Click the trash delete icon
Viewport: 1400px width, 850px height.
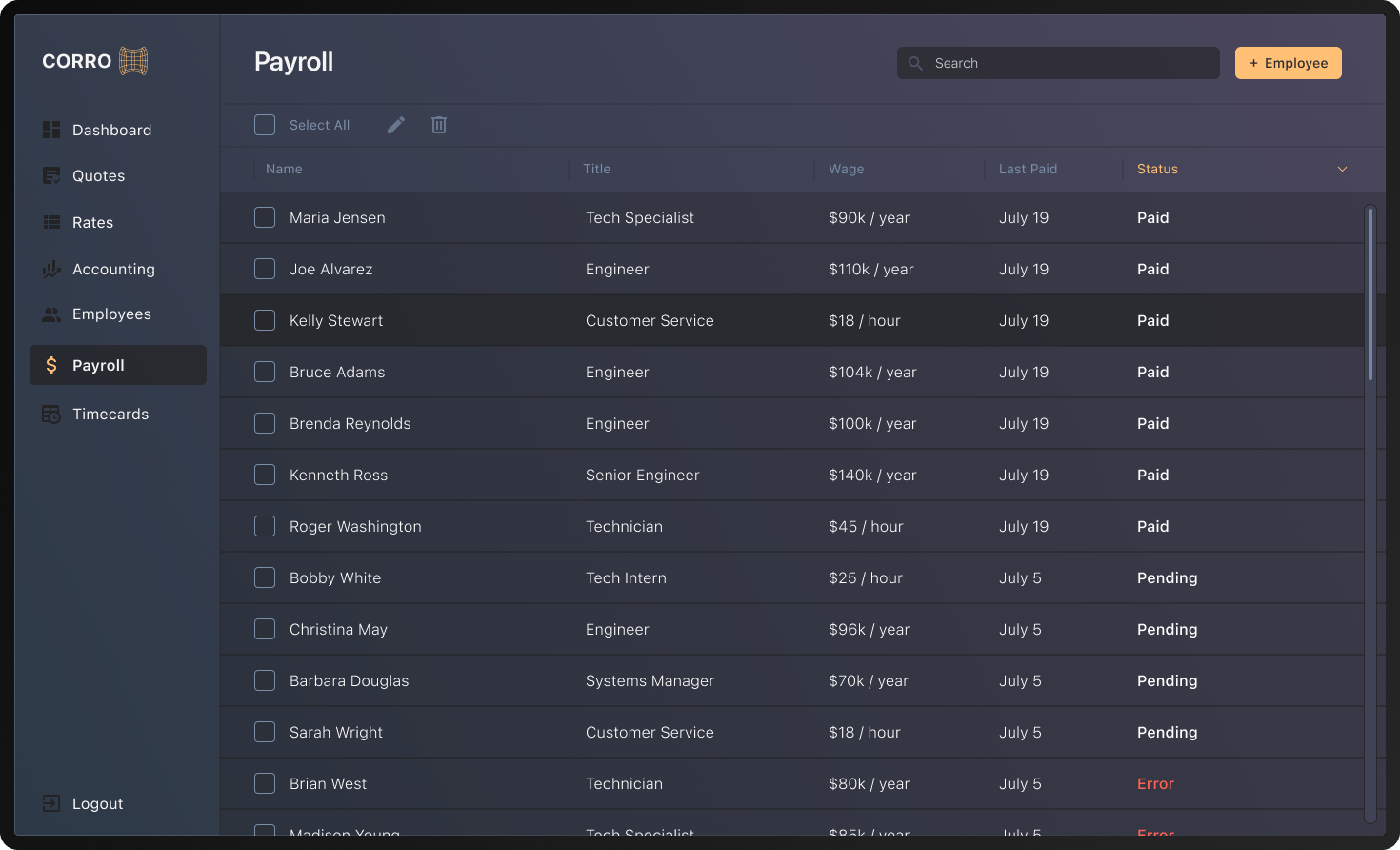[x=439, y=125]
